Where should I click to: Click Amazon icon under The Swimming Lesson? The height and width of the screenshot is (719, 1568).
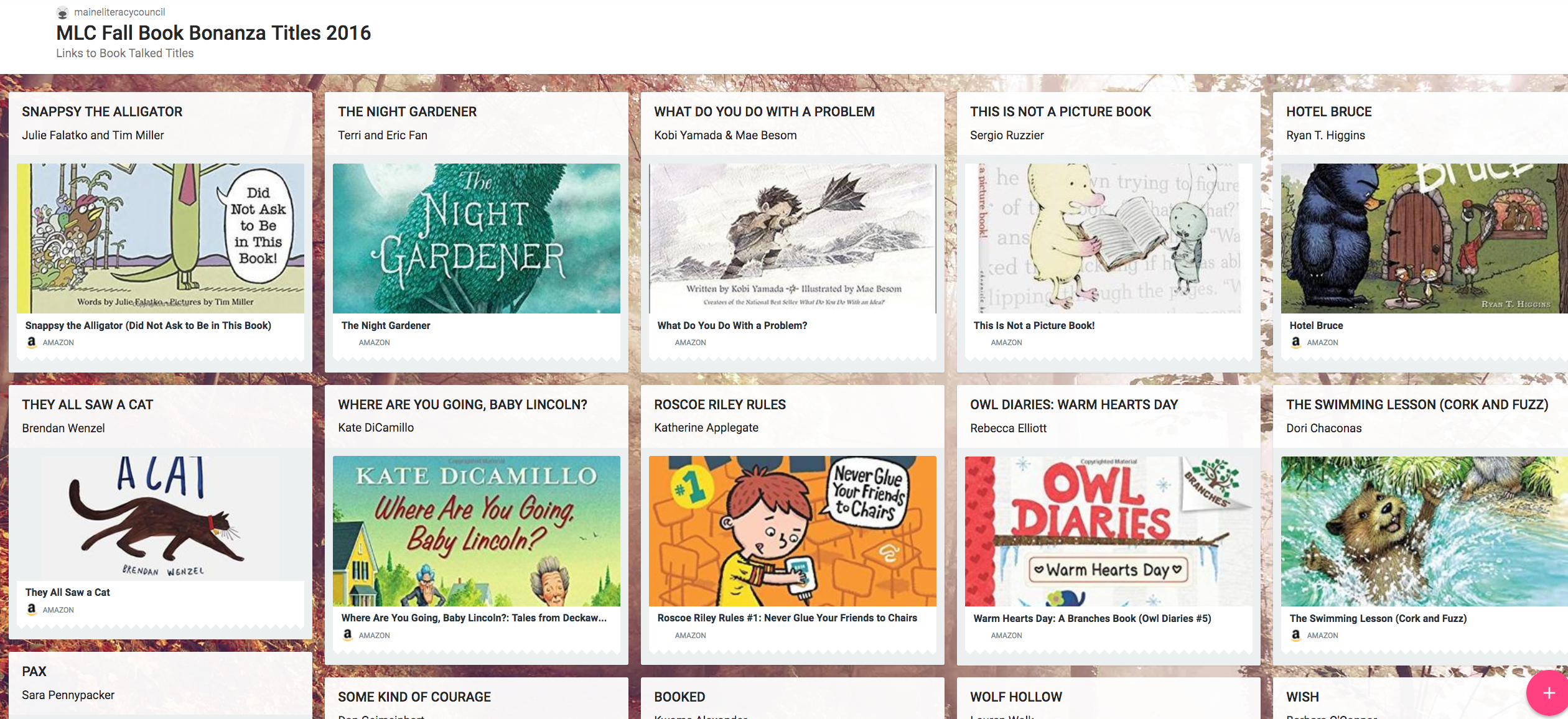[x=1296, y=635]
